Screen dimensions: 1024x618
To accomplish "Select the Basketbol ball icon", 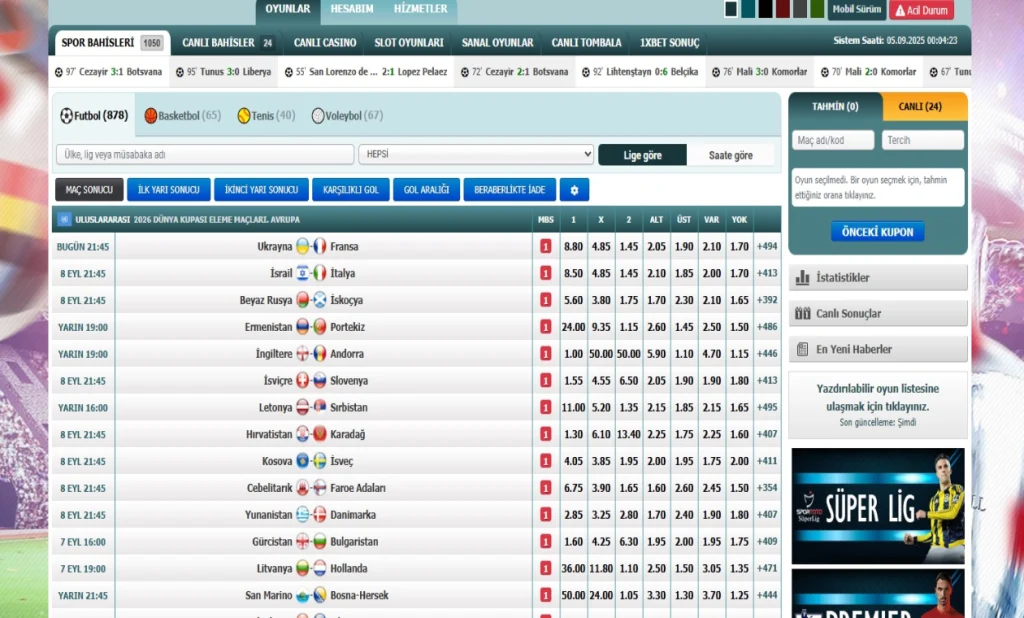I will pyautogui.click(x=151, y=116).
